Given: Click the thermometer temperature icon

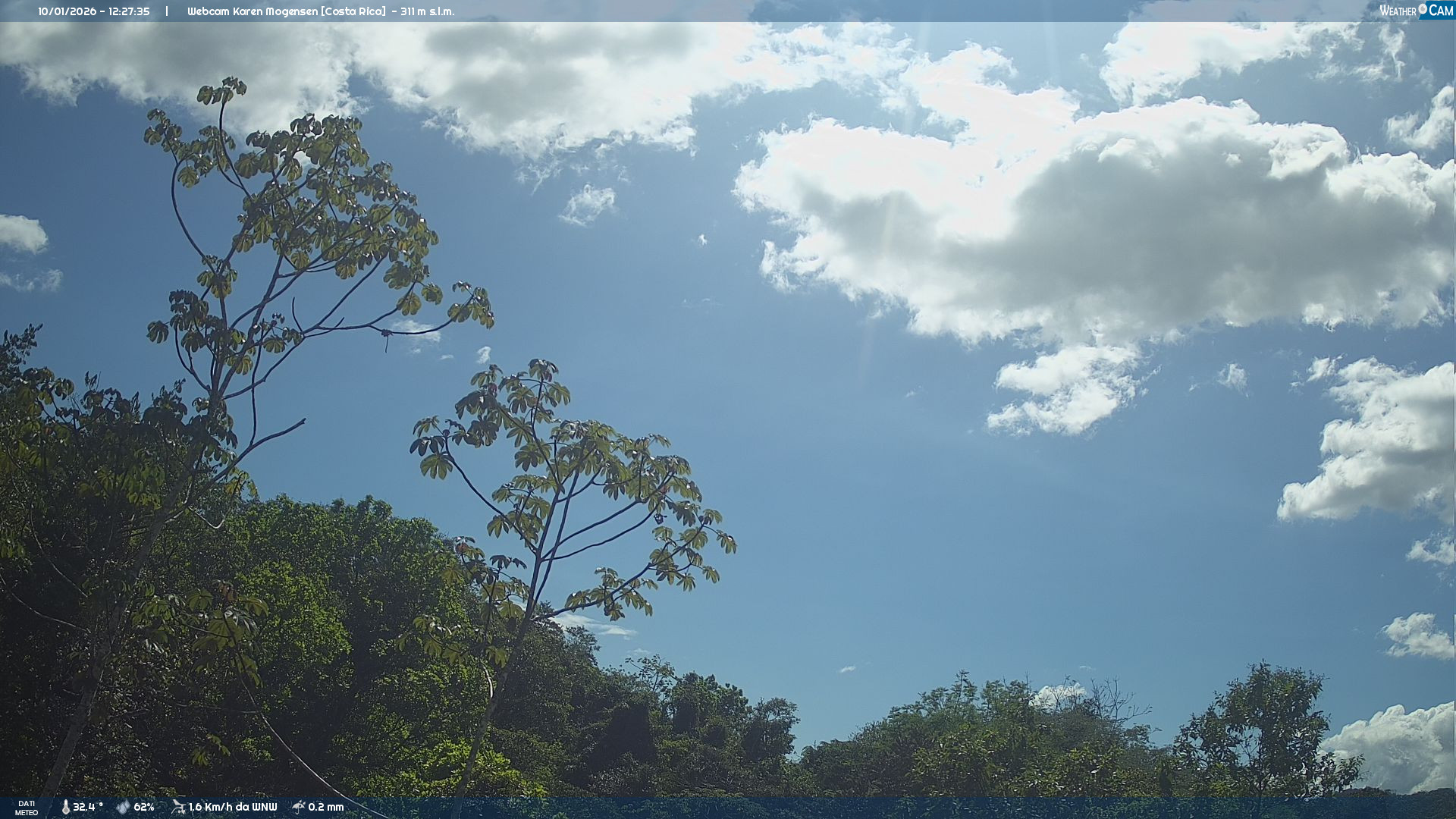Looking at the screenshot, I should (x=65, y=807).
